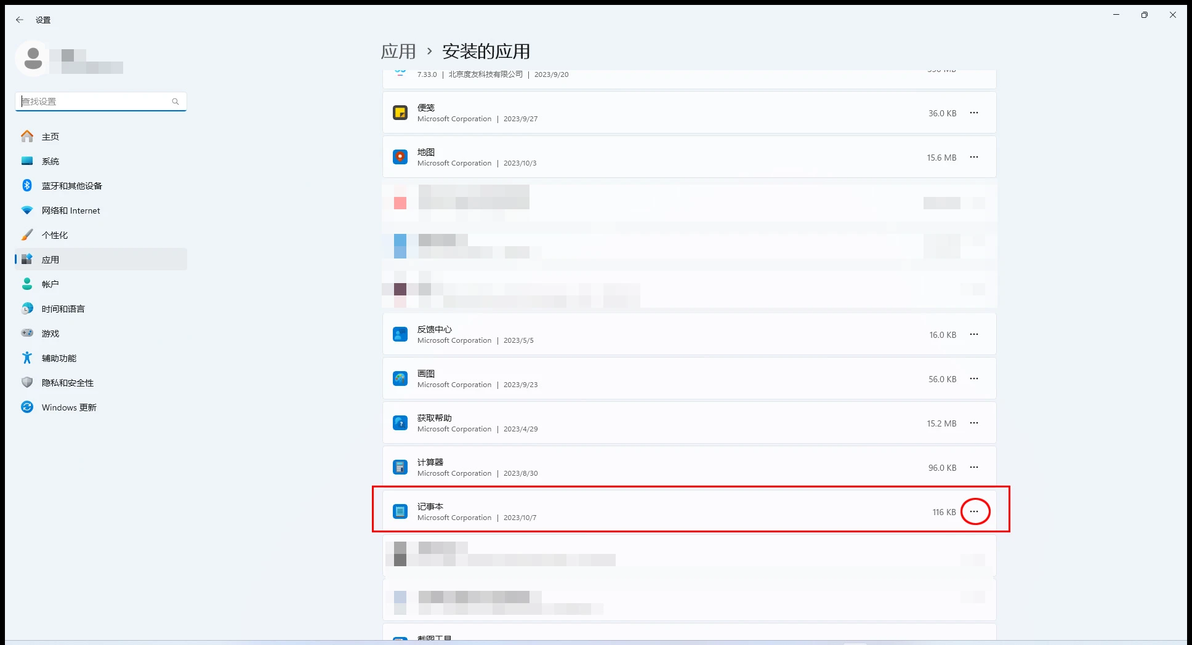Click the 应用 breadcrumb link
The image size is (1192, 645).
pos(398,51)
